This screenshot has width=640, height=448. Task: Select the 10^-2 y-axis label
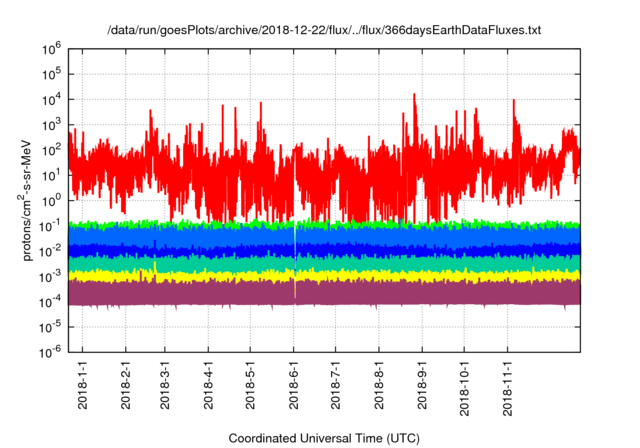pyautogui.click(x=50, y=251)
